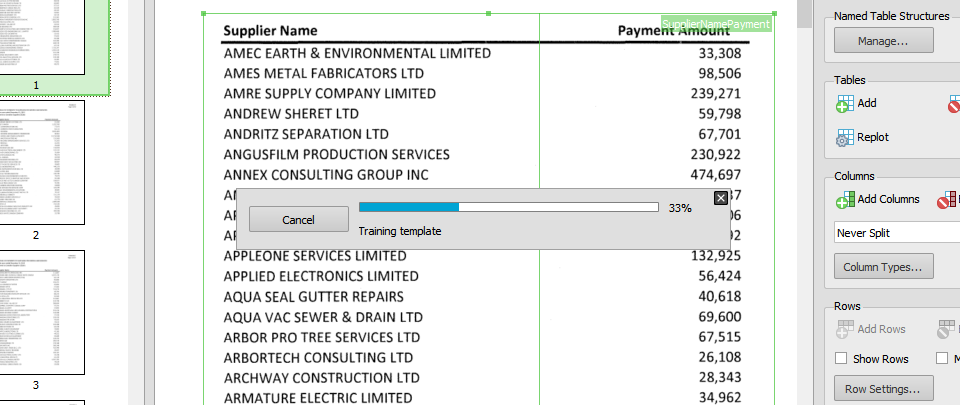The height and width of the screenshot is (405, 960).
Task: Cancel the template training
Action: point(299,220)
